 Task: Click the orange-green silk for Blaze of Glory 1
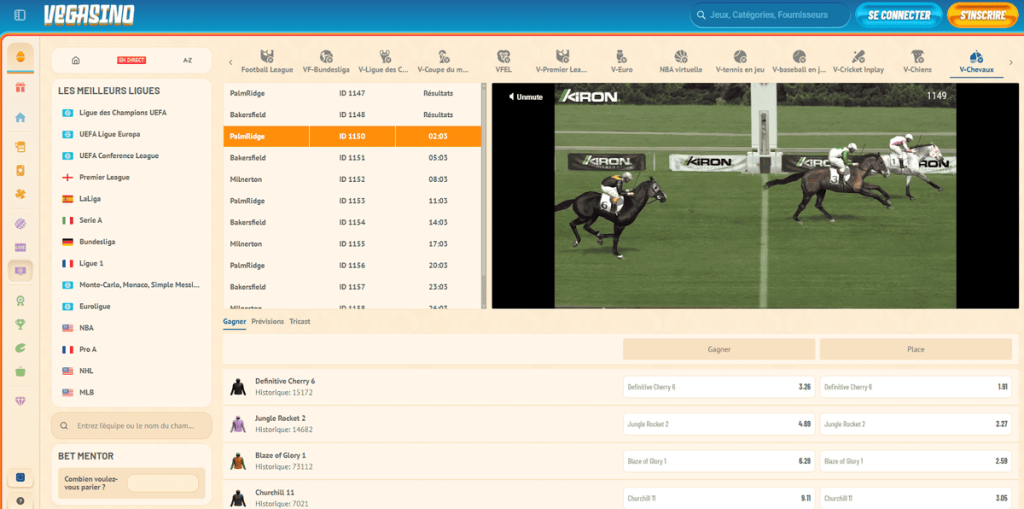tap(237, 461)
